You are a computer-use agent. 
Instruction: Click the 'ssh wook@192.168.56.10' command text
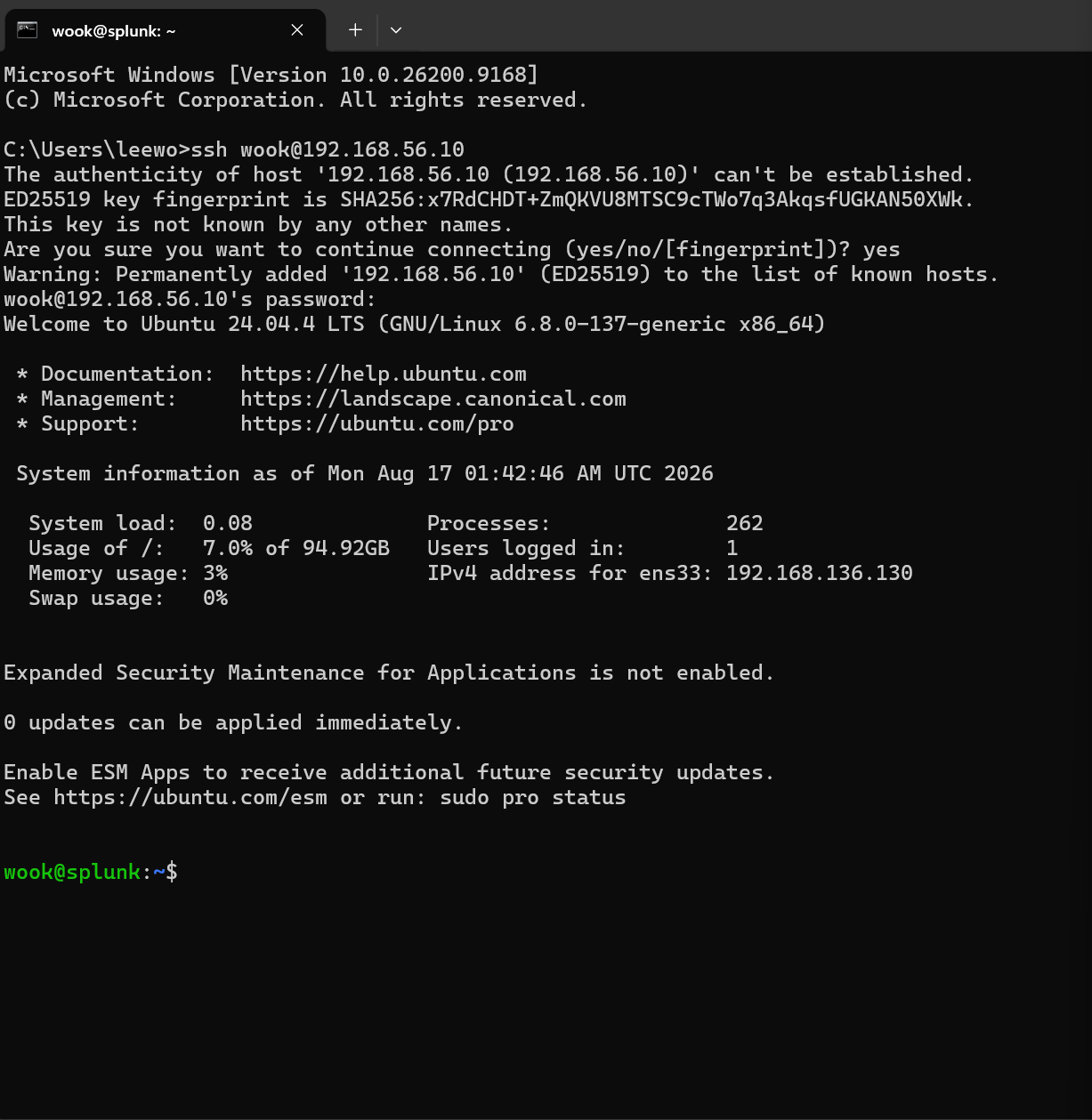click(x=328, y=149)
